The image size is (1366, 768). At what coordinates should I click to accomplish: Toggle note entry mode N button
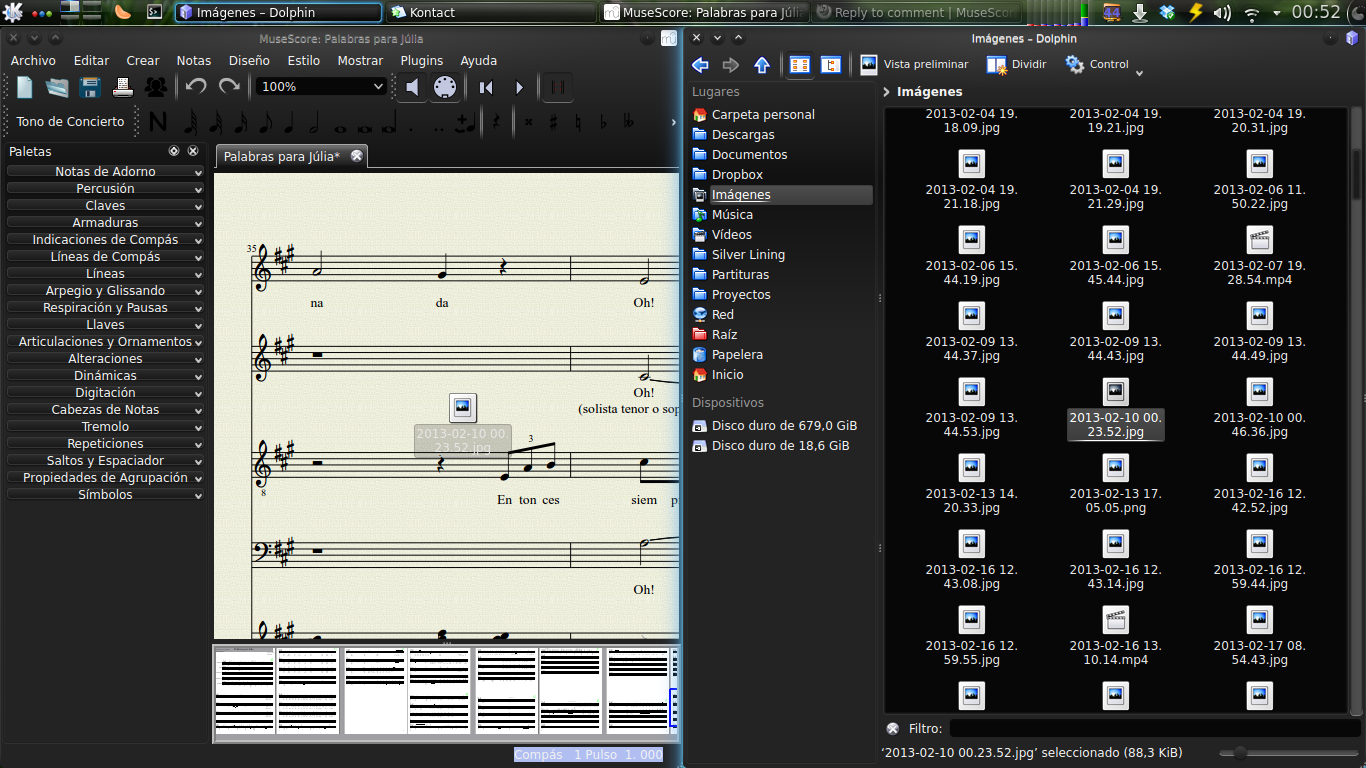157,121
